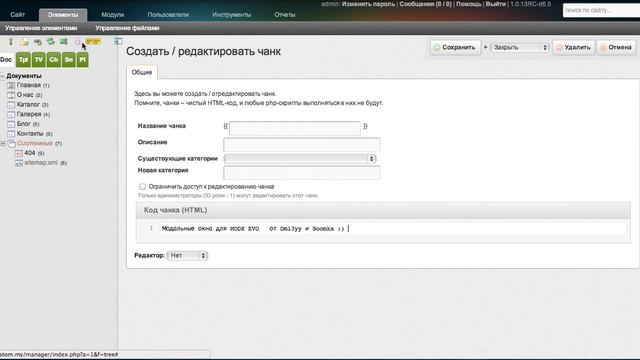
Task: Switch to the Sn snippets tab
Action: coord(69,60)
